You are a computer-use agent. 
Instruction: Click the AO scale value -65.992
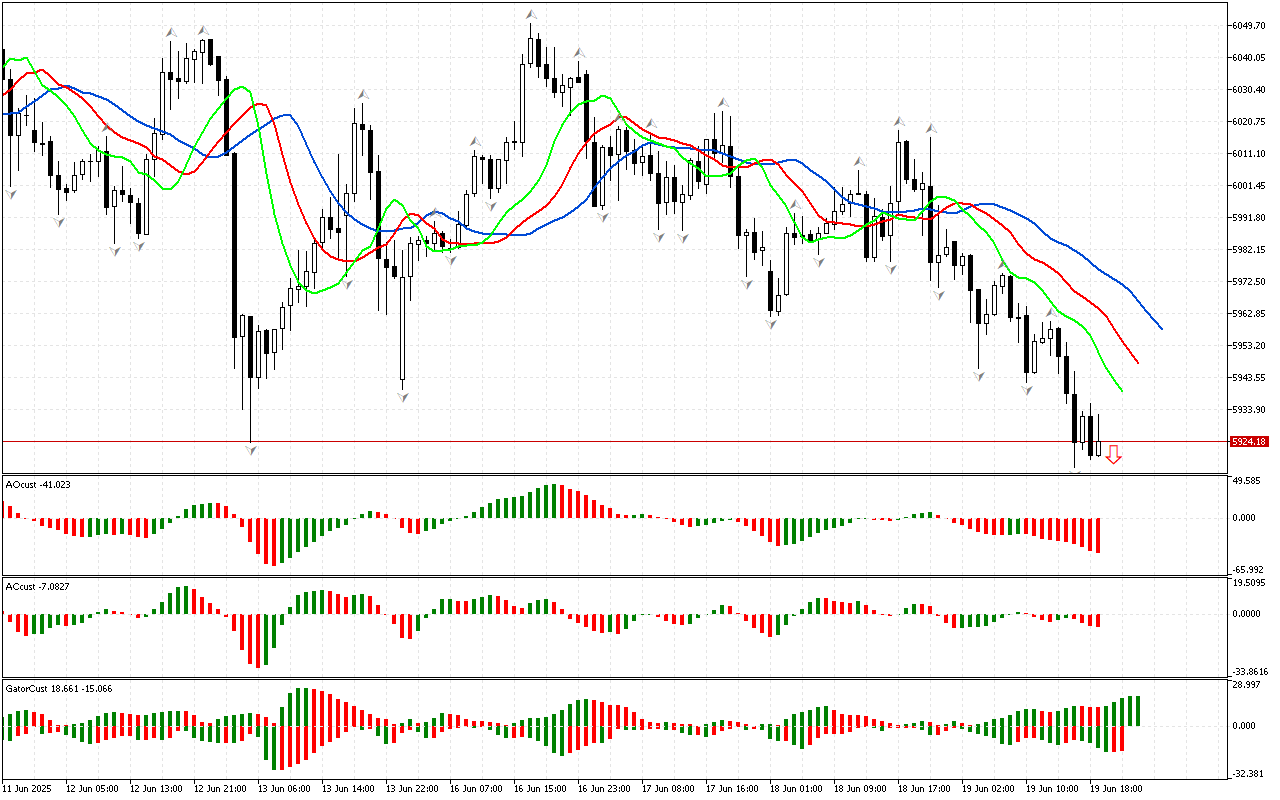tap(1250, 569)
